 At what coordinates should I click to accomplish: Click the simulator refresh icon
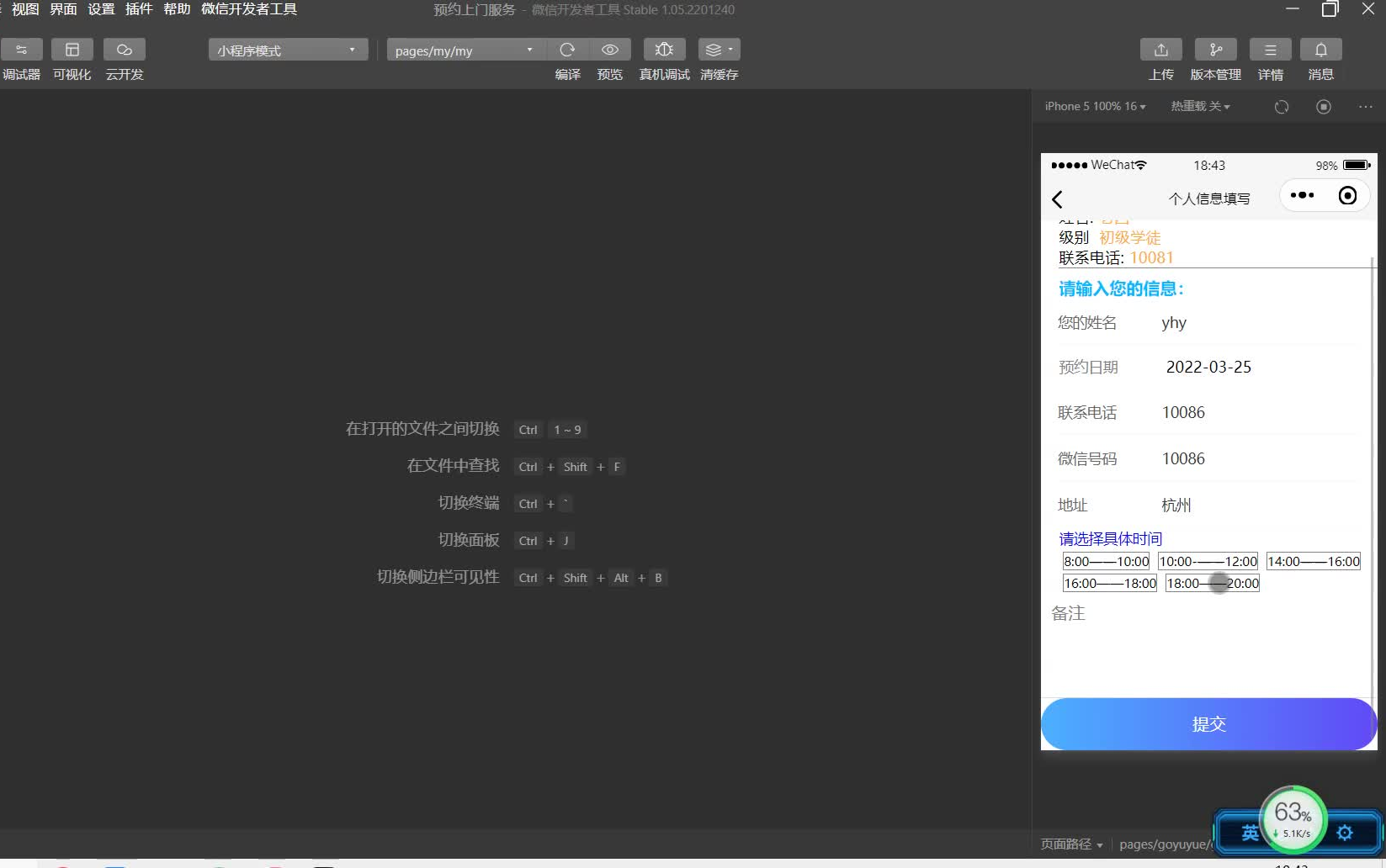1282,107
